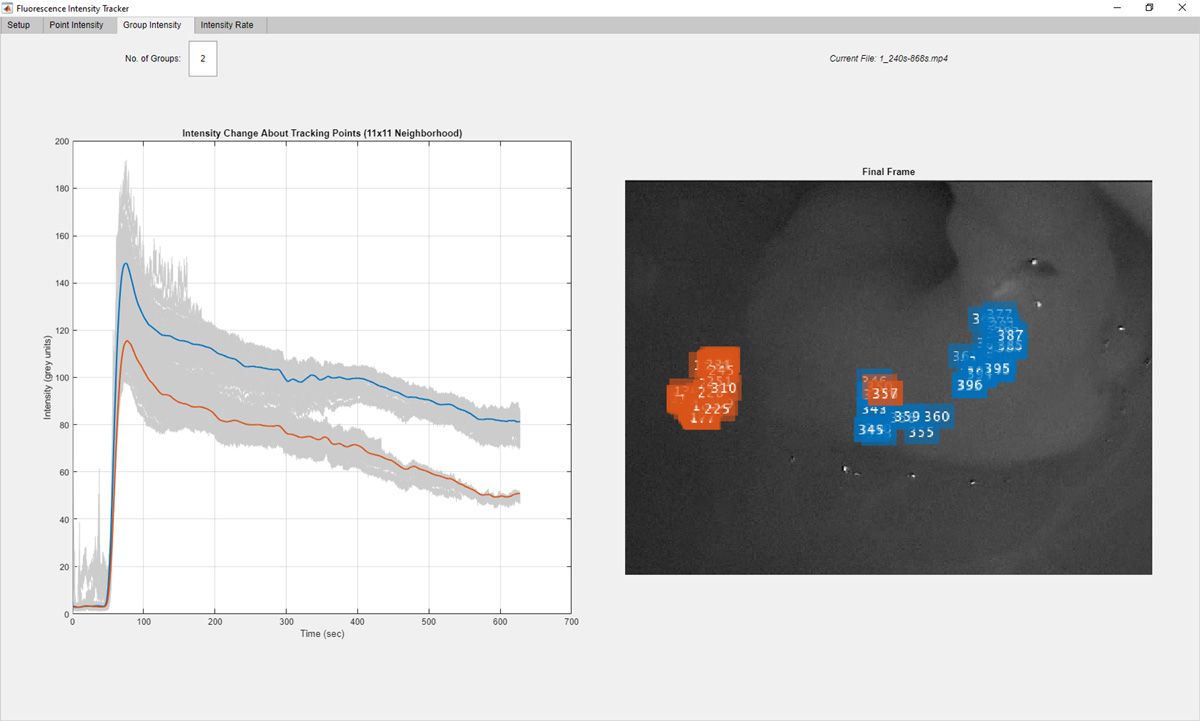This screenshot has width=1200, height=721.
Task: Select blue tracking marker 396
Action: 969,385
